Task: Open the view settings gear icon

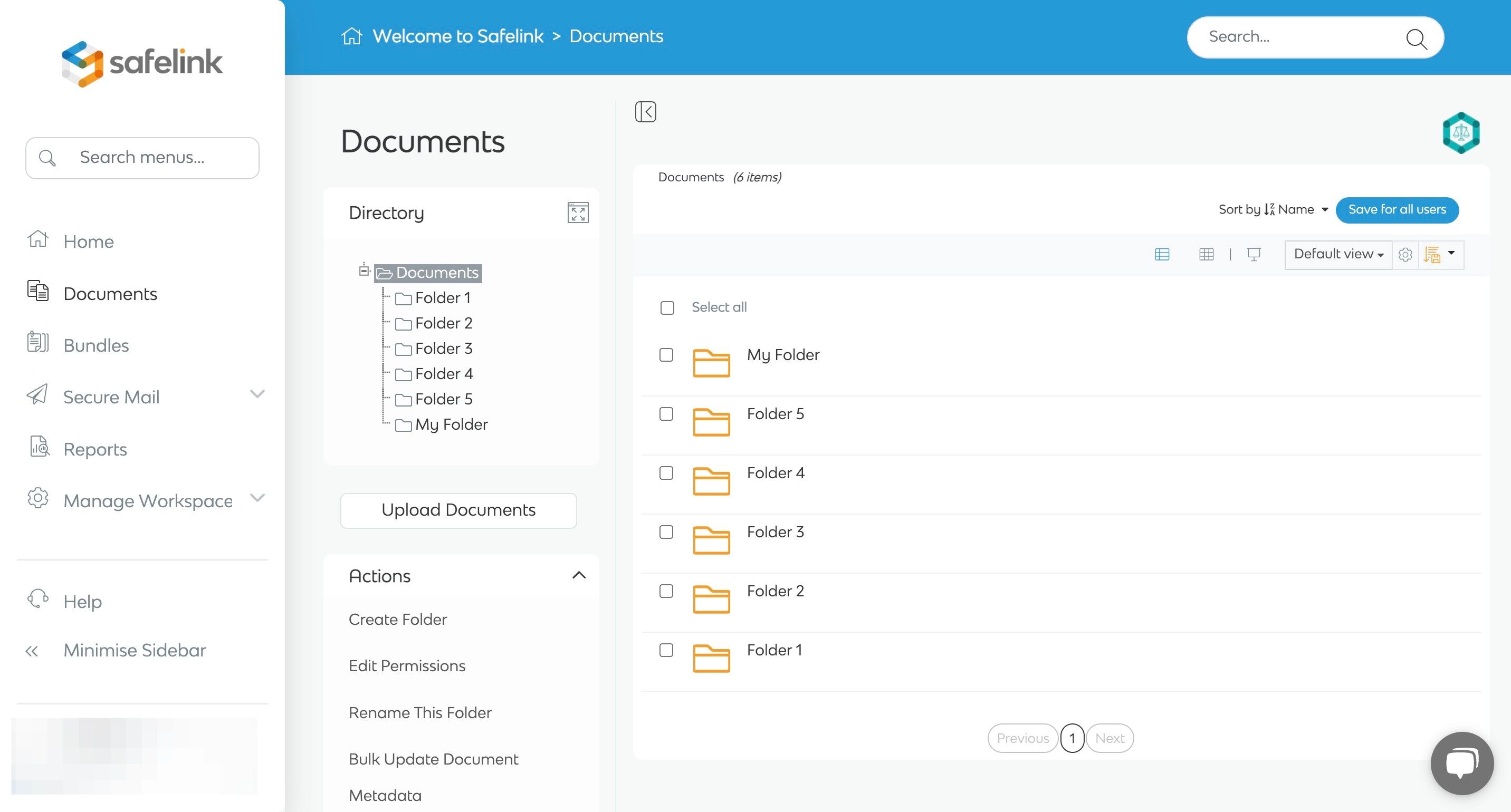Action: pyautogui.click(x=1405, y=255)
